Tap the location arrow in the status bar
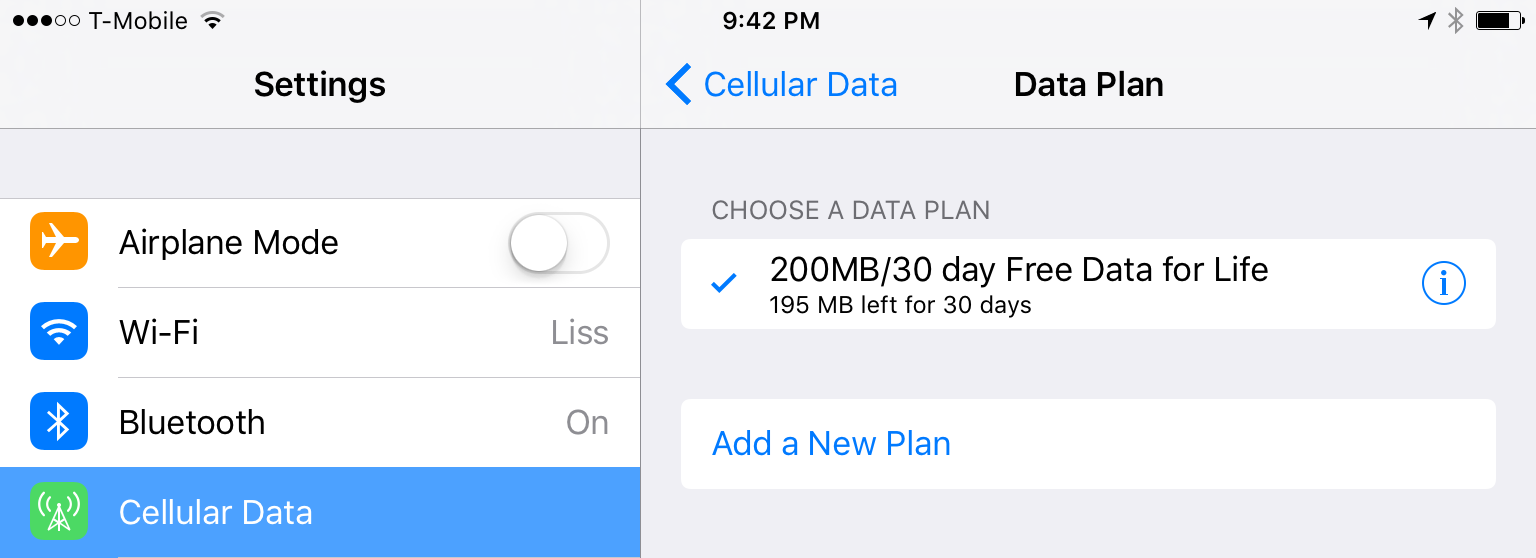The image size is (1536, 558). [x=1427, y=21]
